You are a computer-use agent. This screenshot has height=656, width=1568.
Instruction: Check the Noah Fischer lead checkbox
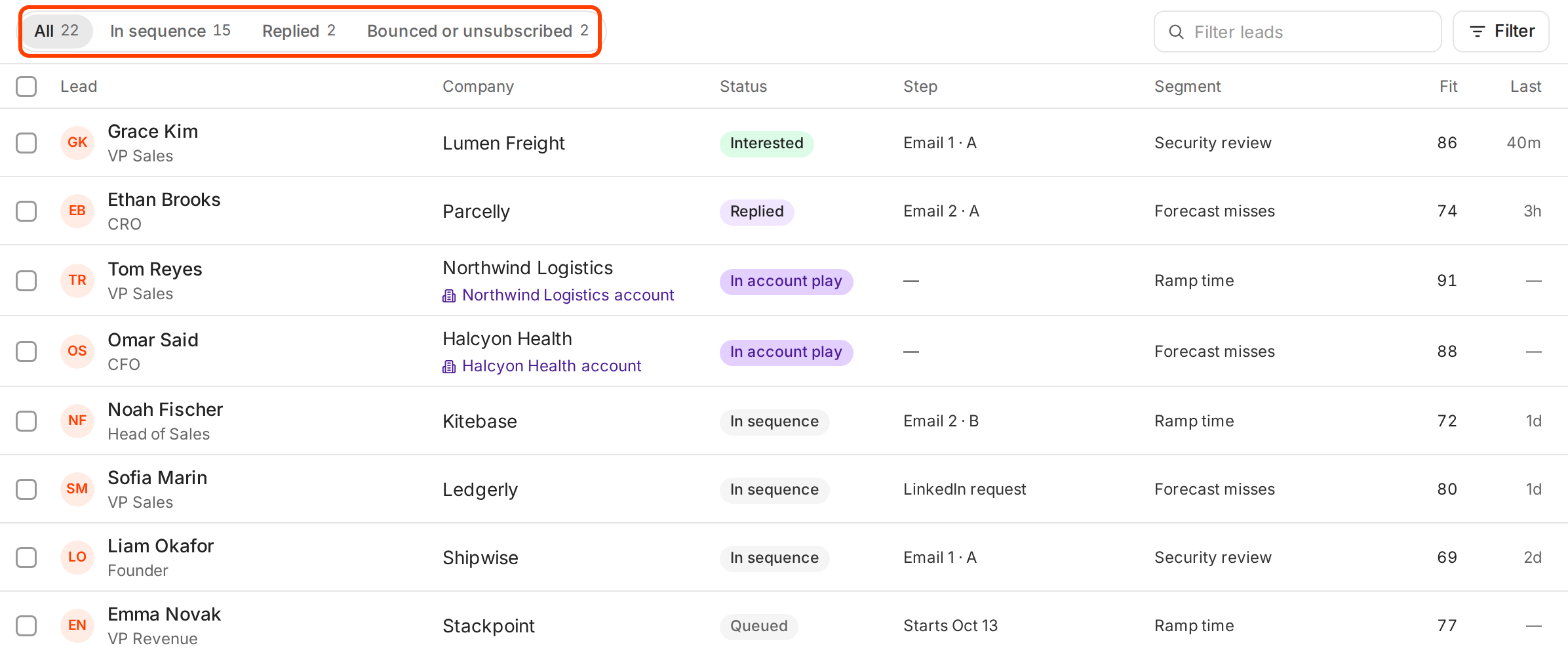26,421
